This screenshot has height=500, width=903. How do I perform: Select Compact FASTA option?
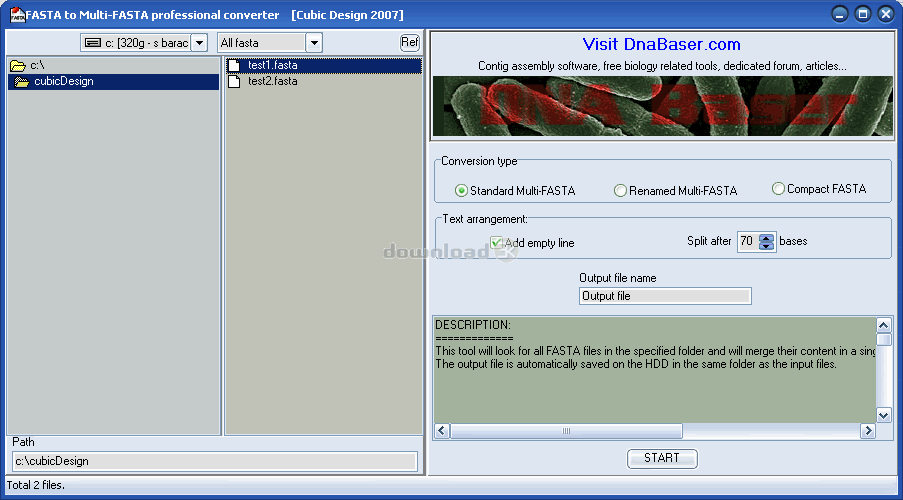[x=778, y=189]
